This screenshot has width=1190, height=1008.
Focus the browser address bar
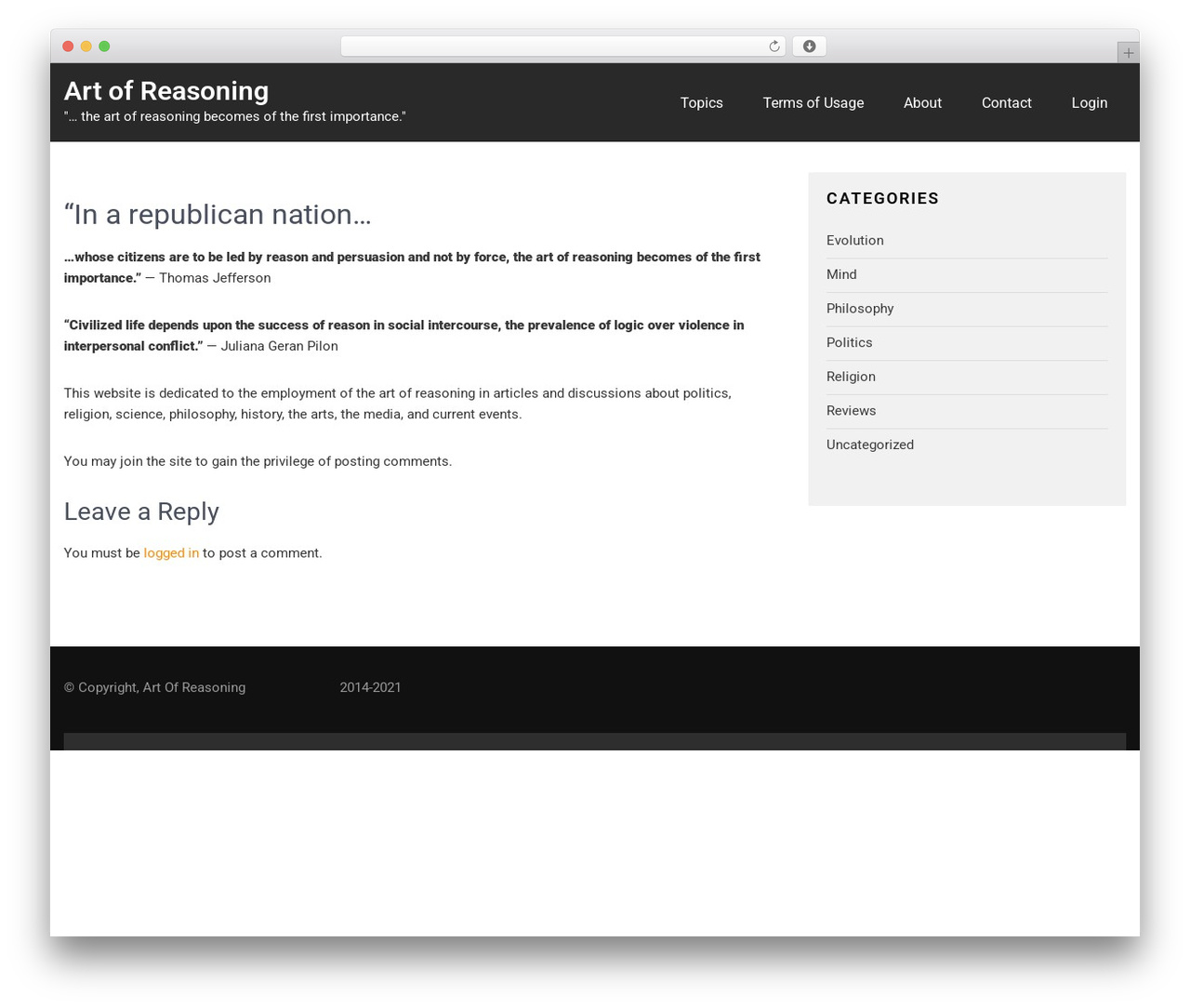pos(562,46)
